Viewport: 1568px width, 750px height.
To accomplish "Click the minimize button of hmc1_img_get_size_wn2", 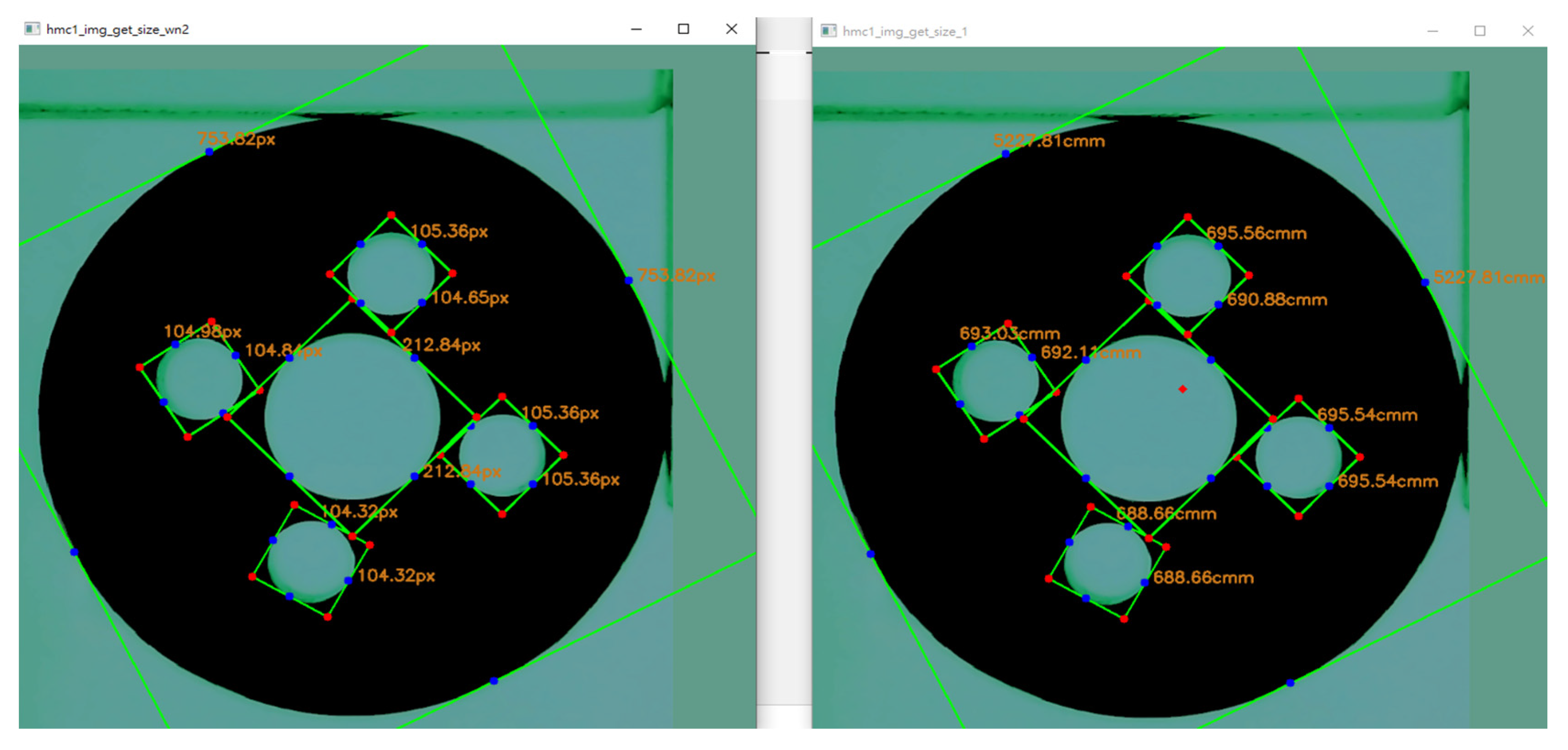I will (x=636, y=28).
